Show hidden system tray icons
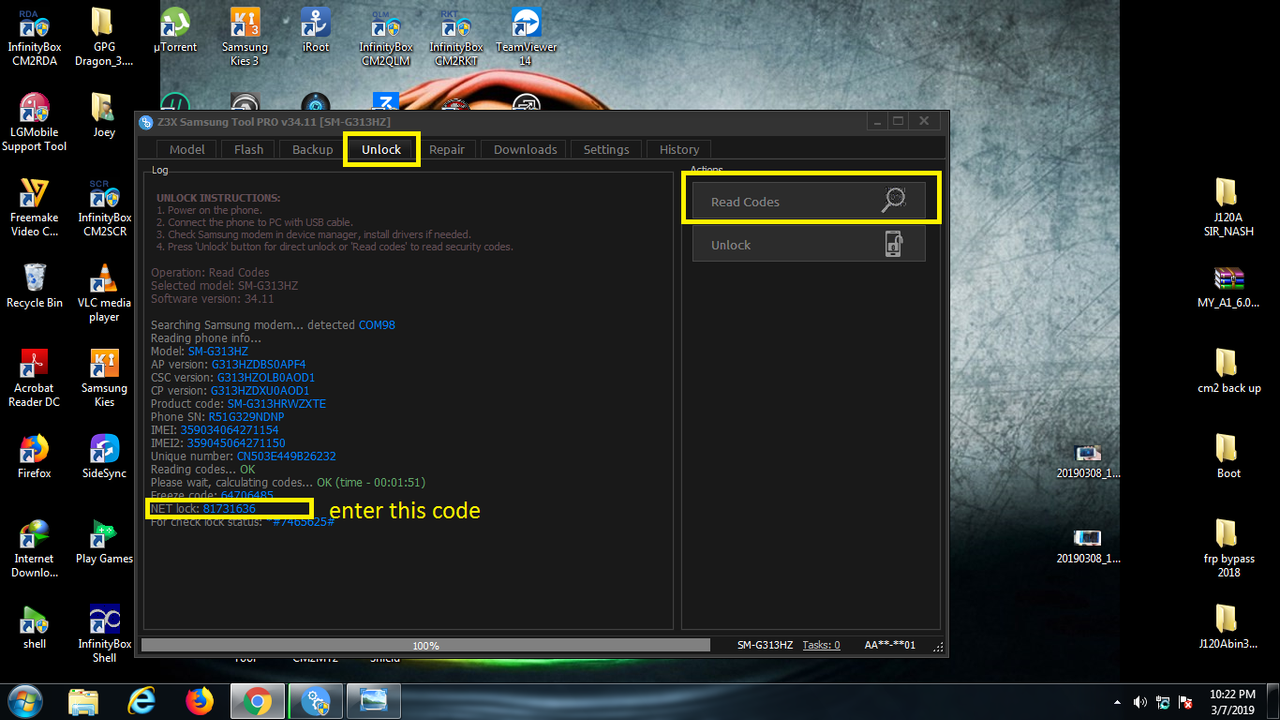Image resolution: width=1280 pixels, height=720 pixels. [1117, 702]
